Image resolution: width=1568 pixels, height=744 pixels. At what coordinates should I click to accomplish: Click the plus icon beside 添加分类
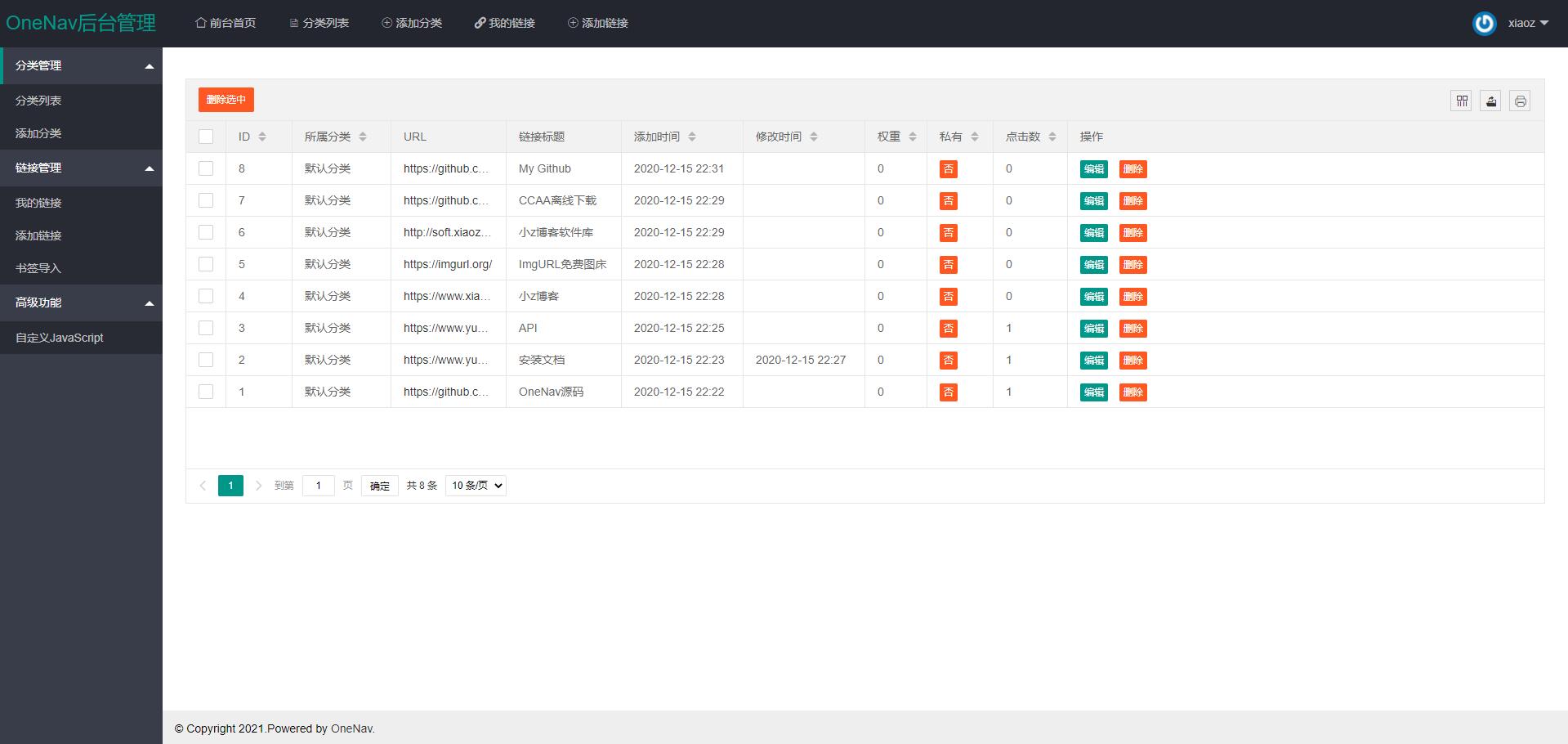[386, 22]
